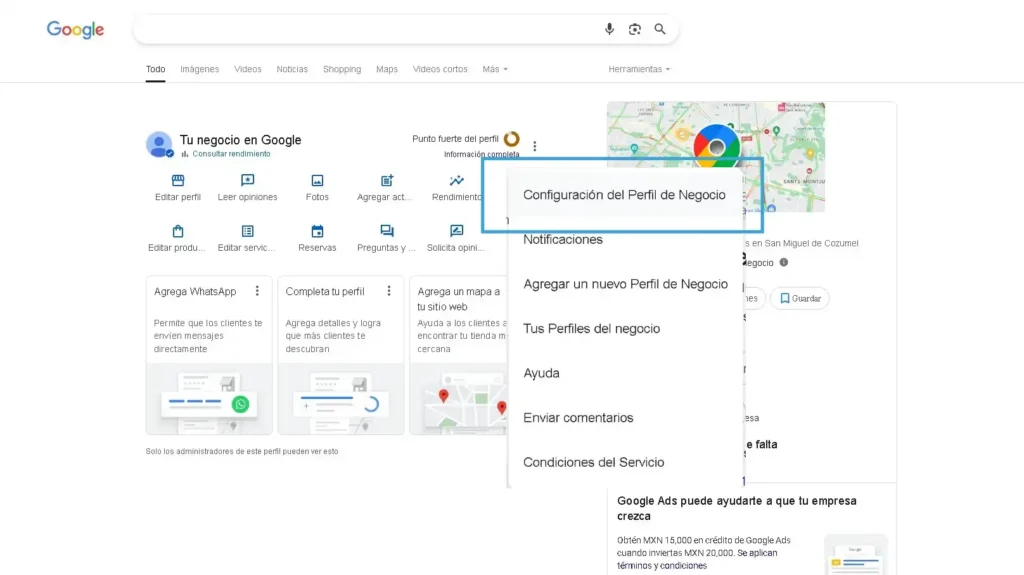Click the Google Ads promo thumbnail

click(x=856, y=555)
